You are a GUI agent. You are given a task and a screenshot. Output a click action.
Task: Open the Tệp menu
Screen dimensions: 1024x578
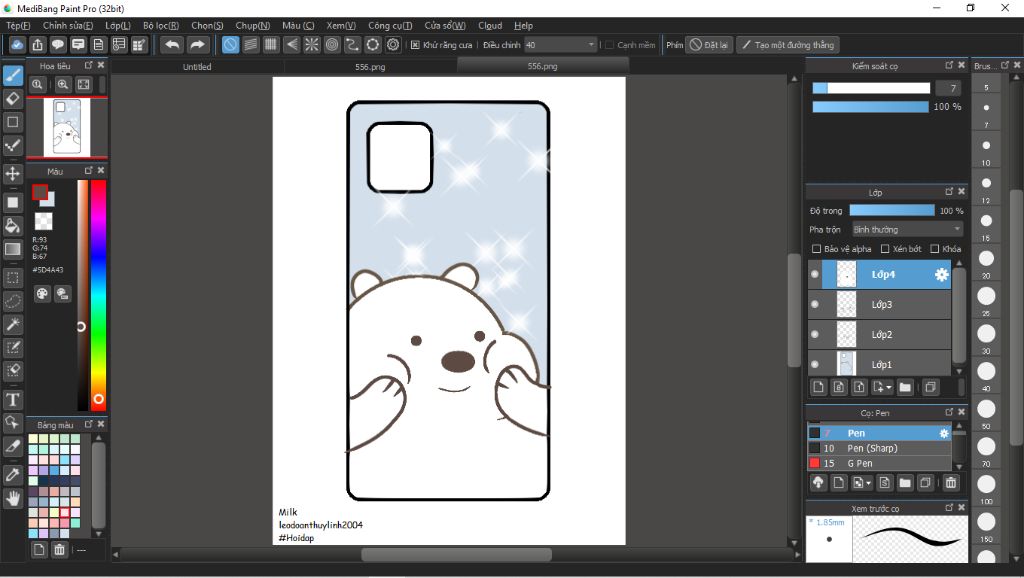pos(18,25)
